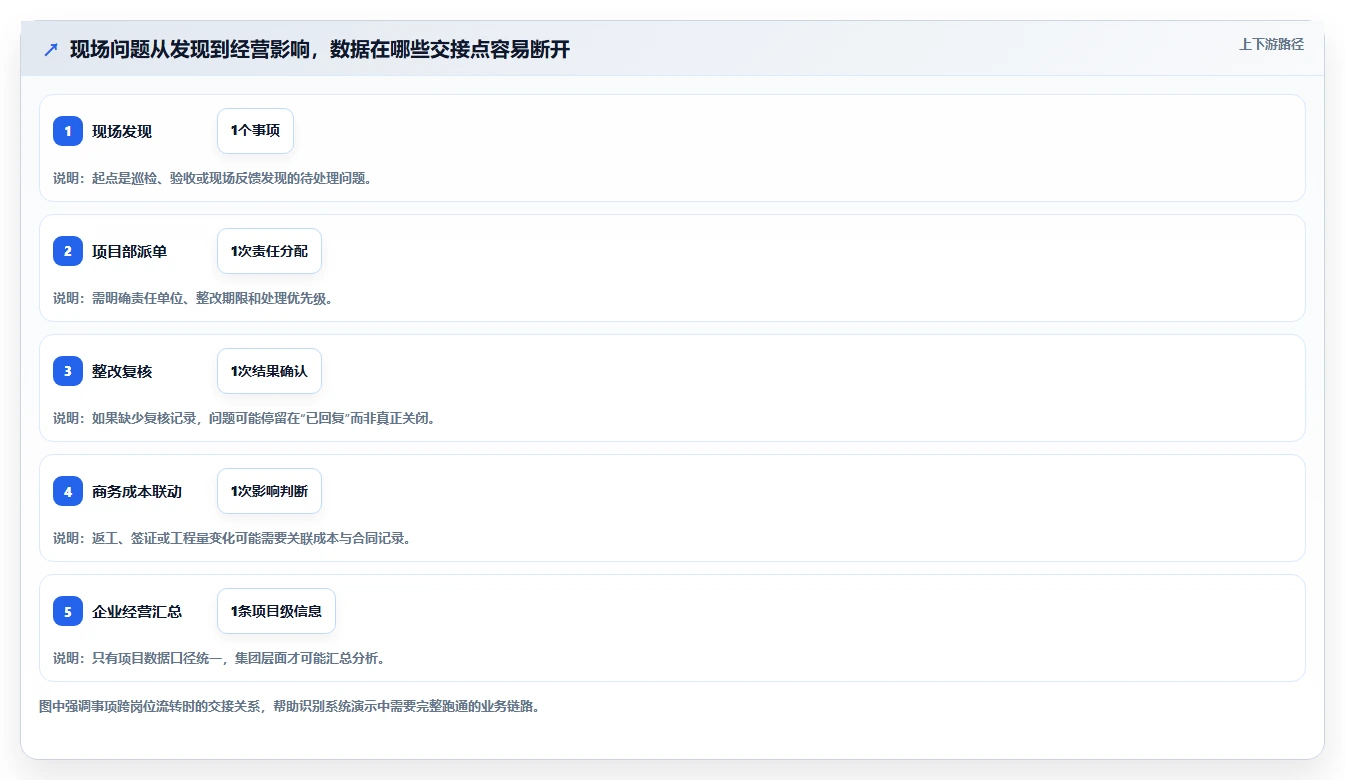Click the step 1 number badge

pos(68,131)
